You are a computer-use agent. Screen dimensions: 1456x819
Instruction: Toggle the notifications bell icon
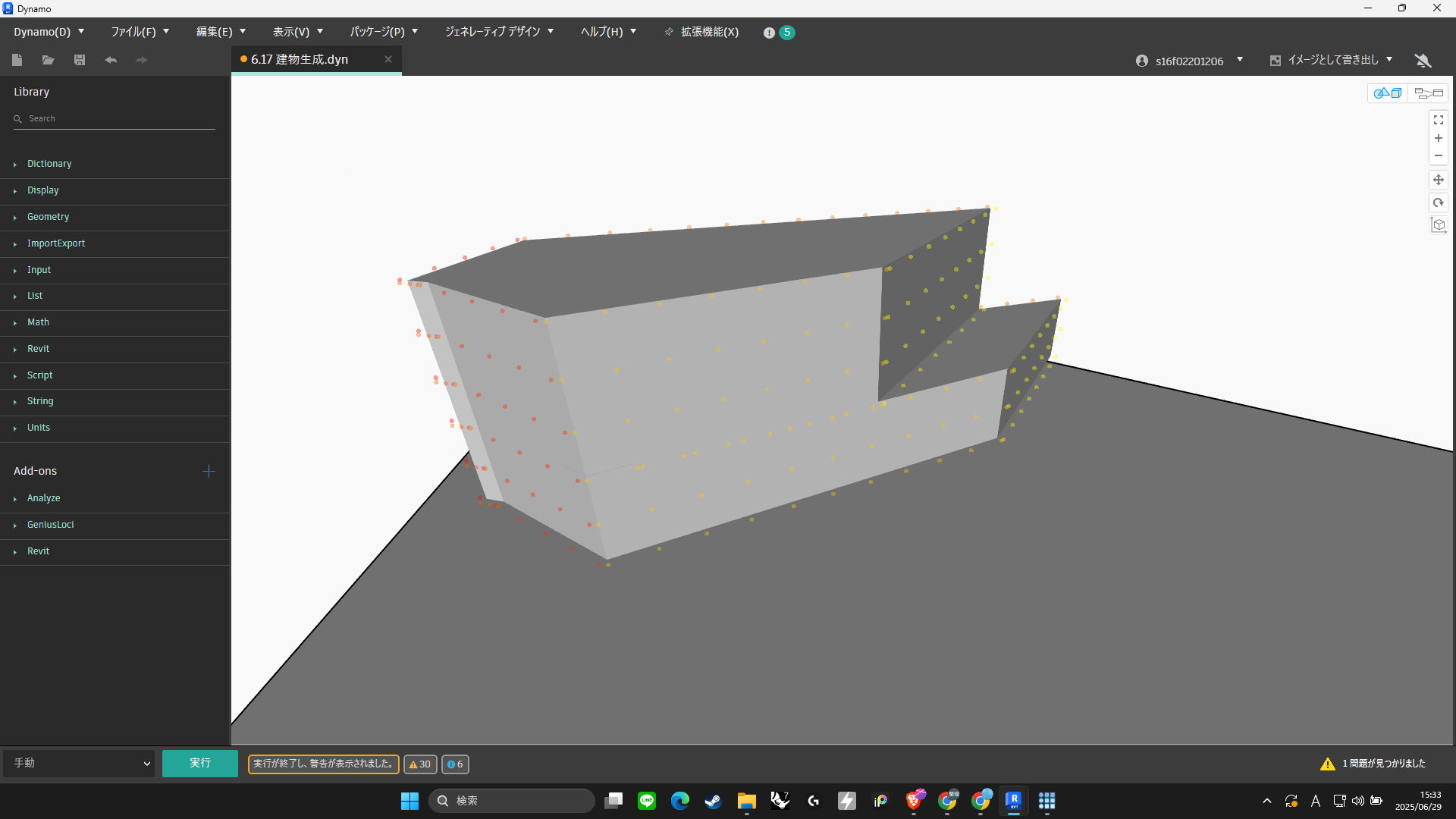pos(1422,60)
